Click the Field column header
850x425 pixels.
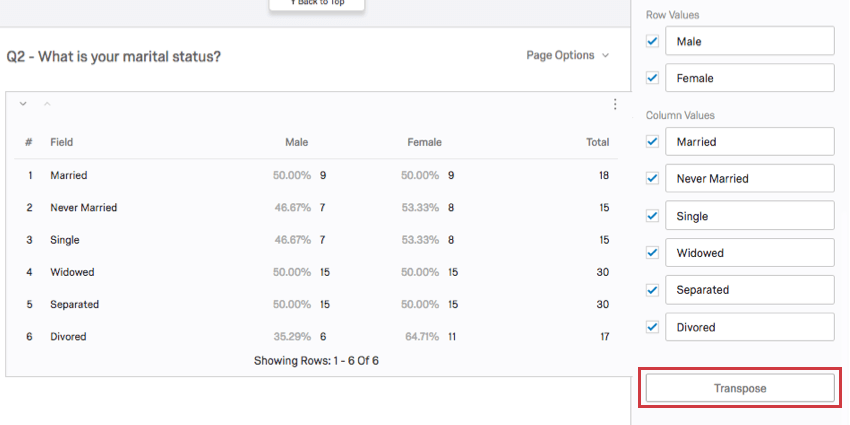(x=62, y=142)
